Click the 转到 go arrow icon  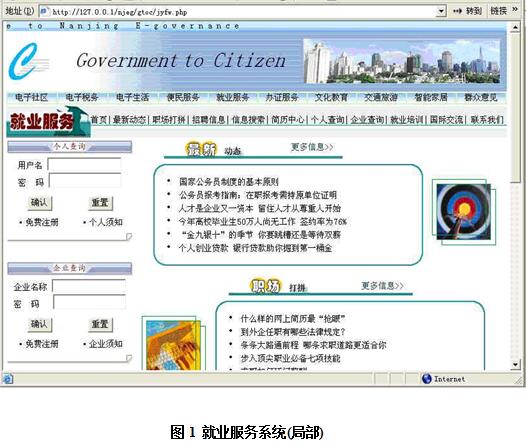click(457, 11)
